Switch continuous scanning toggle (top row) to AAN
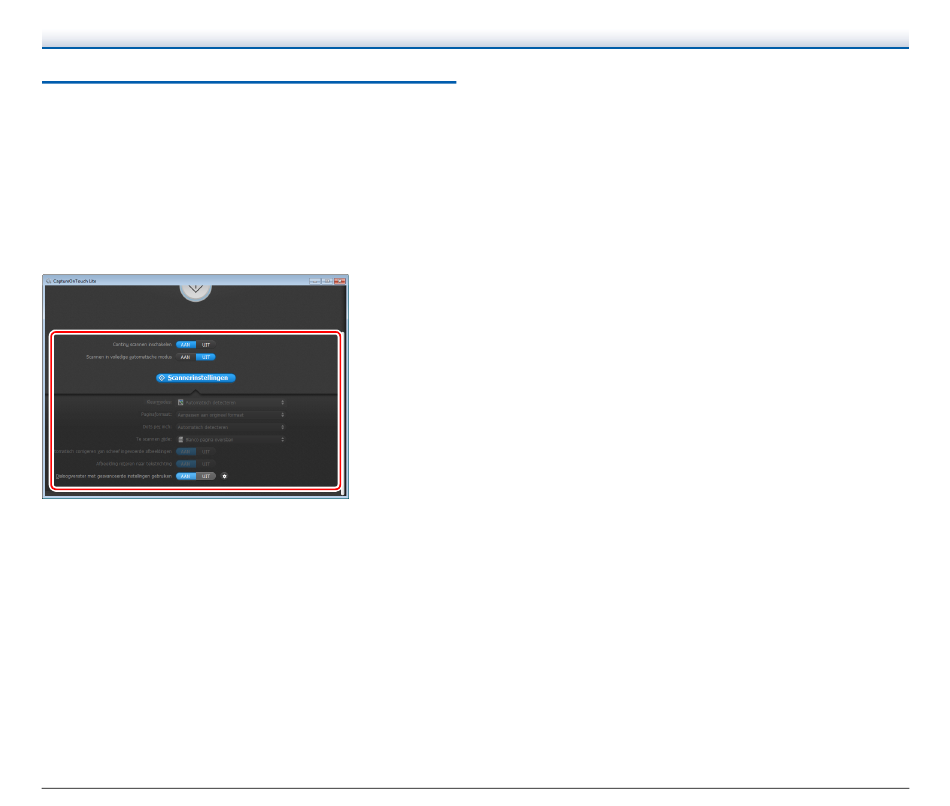This screenshot has height=806, width=950. pyautogui.click(x=185, y=345)
